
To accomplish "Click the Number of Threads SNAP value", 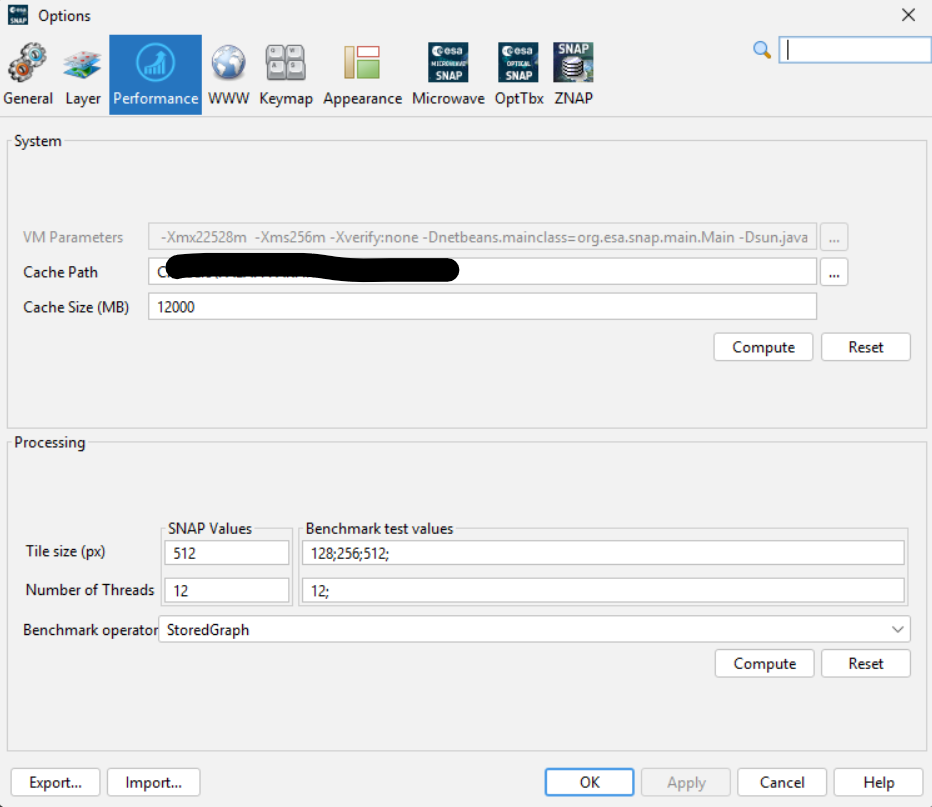I will pyautogui.click(x=226, y=590).
